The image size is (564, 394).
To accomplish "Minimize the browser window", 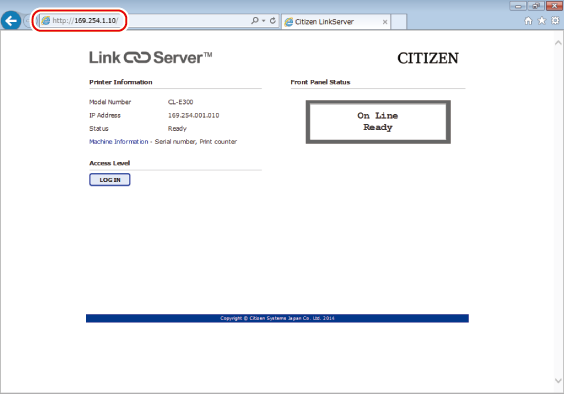I will (518, 6).
